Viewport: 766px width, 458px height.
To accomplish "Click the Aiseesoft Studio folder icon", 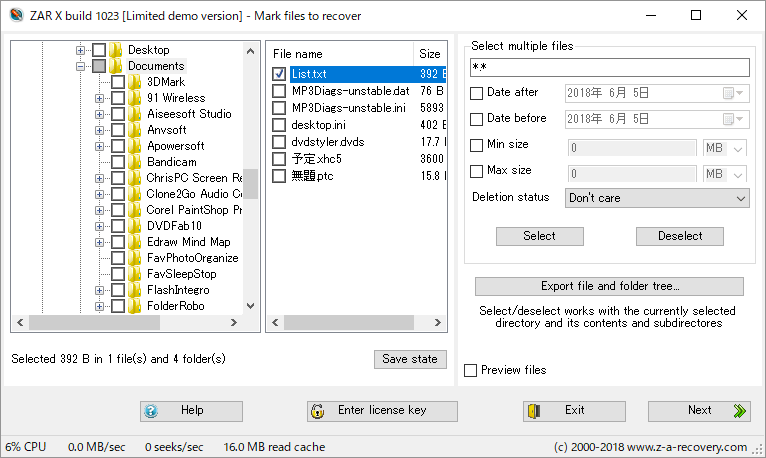I will click(135, 114).
